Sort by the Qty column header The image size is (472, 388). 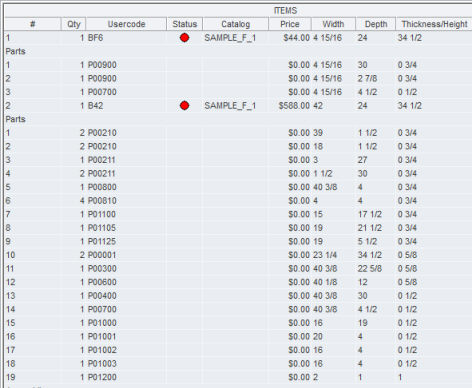click(x=74, y=24)
